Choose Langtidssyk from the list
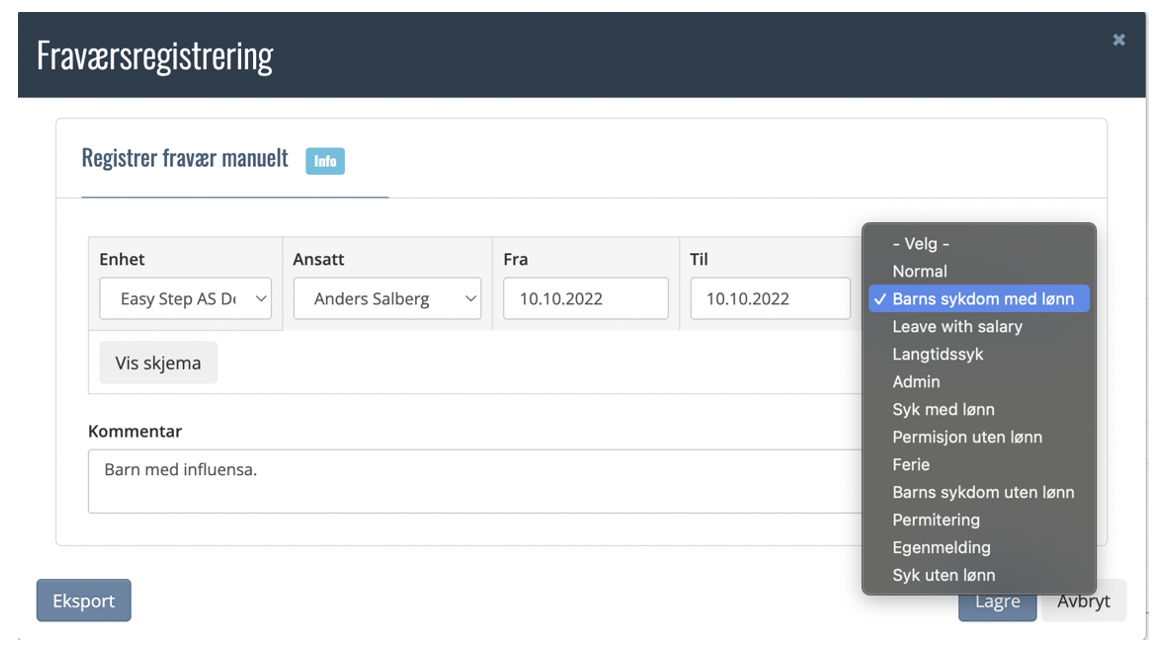 coord(938,355)
